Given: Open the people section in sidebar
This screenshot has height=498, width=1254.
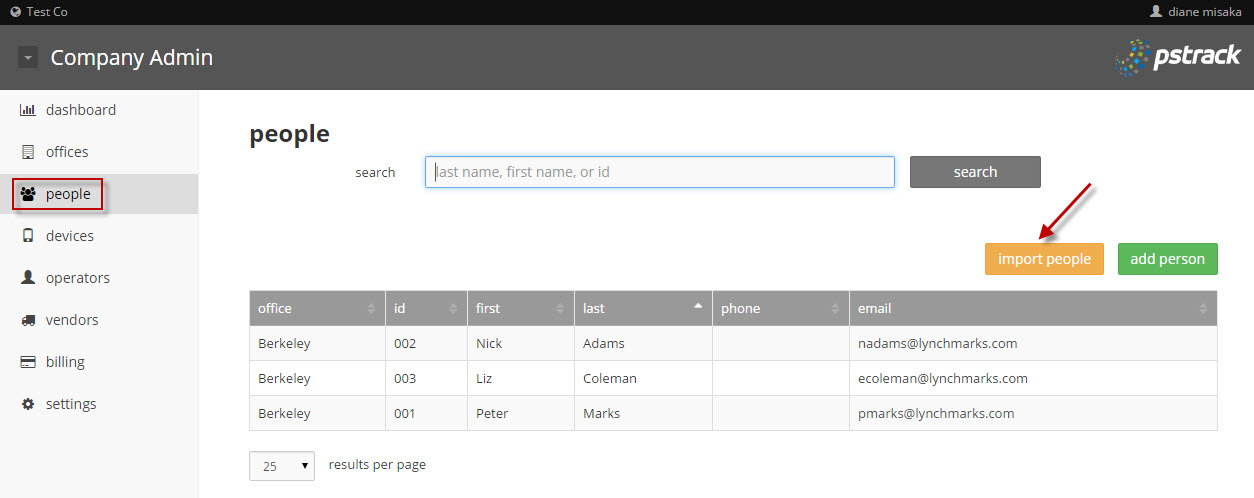Looking at the screenshot, I should pyautogui.click(x=67, y=194).
